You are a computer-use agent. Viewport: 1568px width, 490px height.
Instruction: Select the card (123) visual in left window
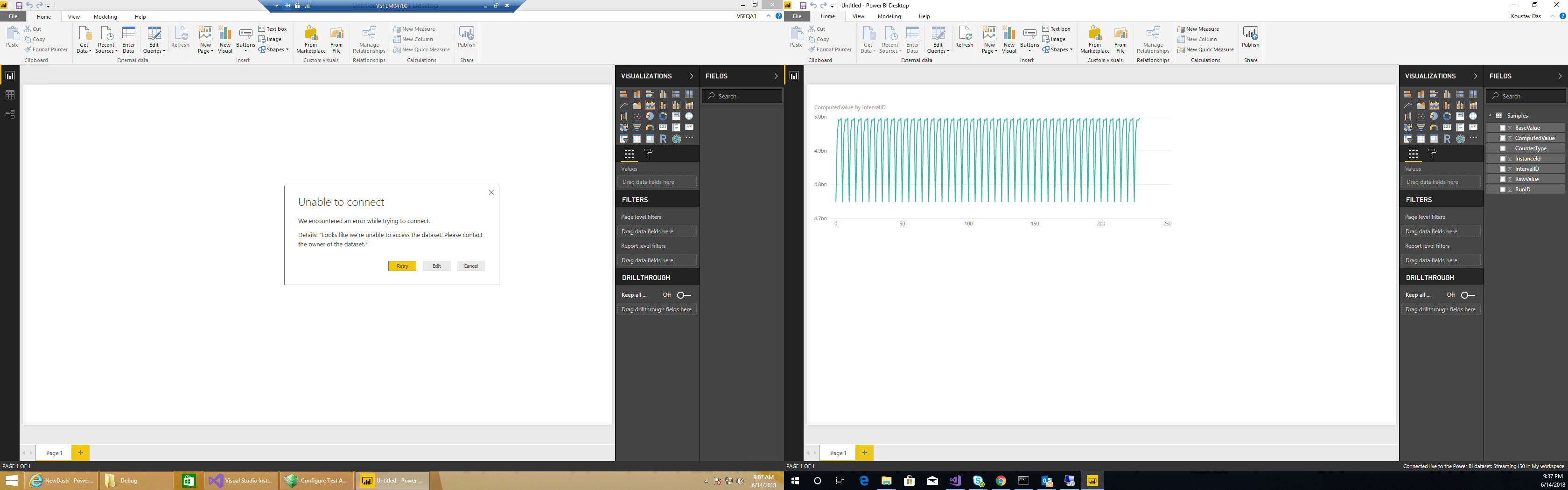click(x=663, y=128)
